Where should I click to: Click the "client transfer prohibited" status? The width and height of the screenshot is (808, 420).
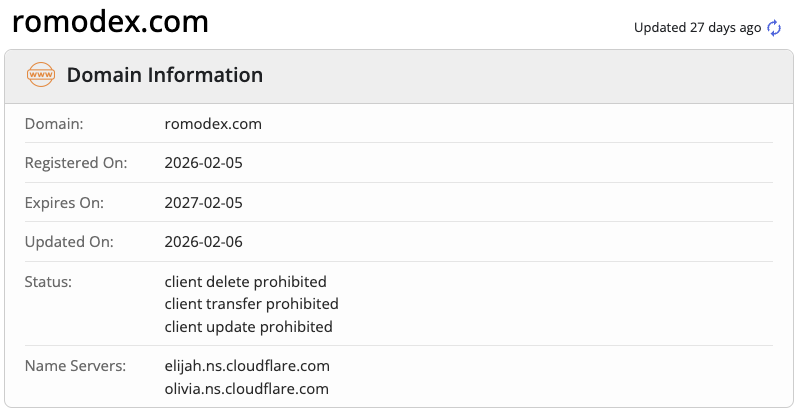click(x=252, y=304)
